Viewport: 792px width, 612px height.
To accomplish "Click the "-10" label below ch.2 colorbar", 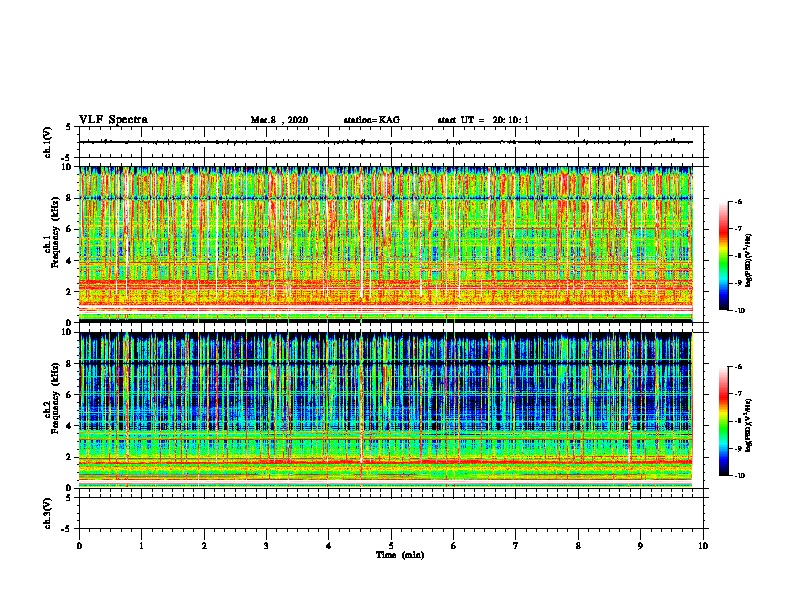I will click(x=740, y=476).
